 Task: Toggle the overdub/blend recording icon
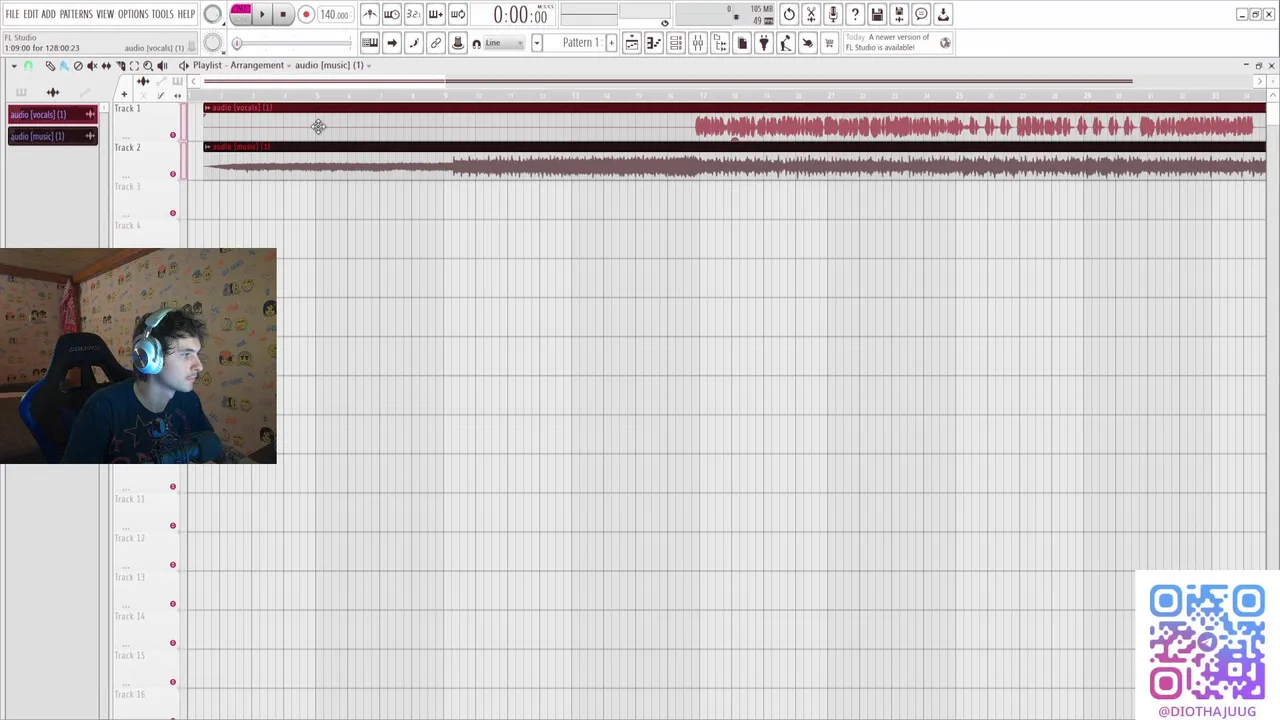[x=436, y=14]
